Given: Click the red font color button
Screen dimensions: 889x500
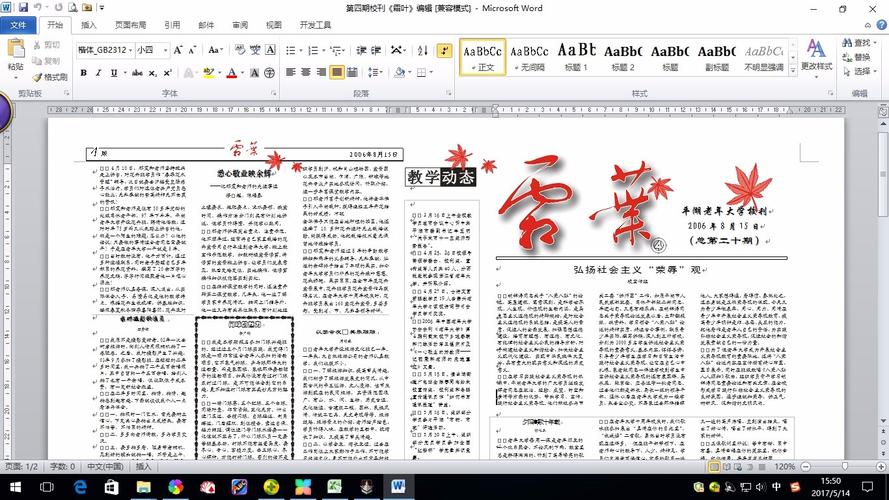Looking at the screenshot, I should (231, 73).
